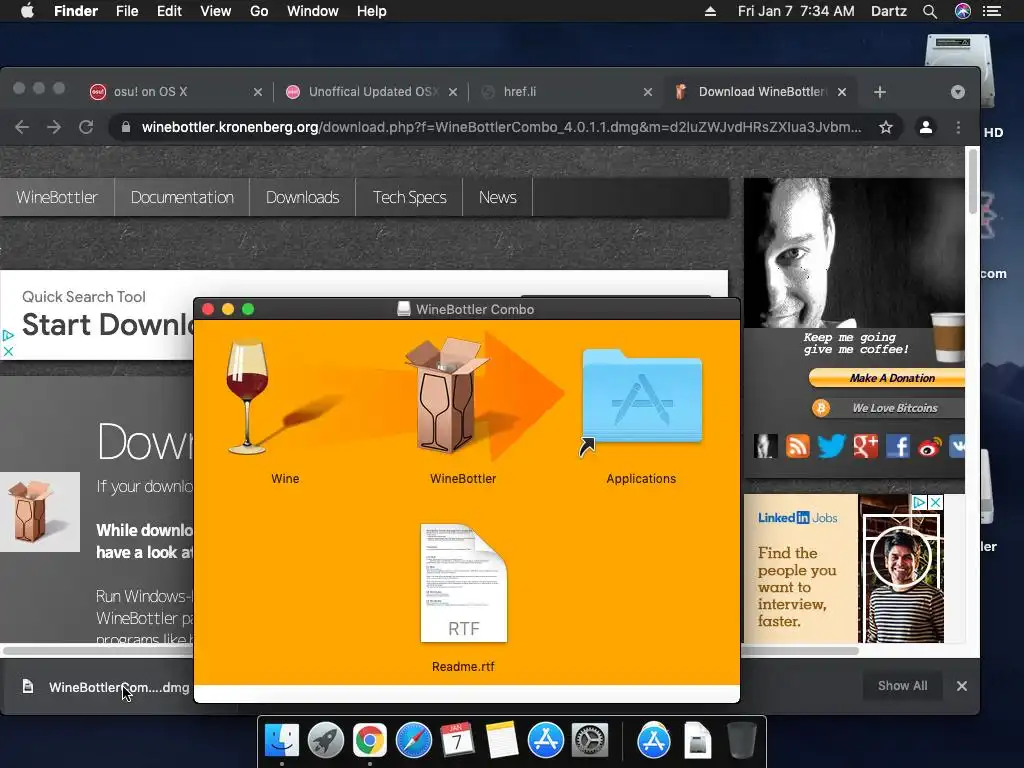Close the href.li tab
The image size is (1024, 768).
point(648,92)
